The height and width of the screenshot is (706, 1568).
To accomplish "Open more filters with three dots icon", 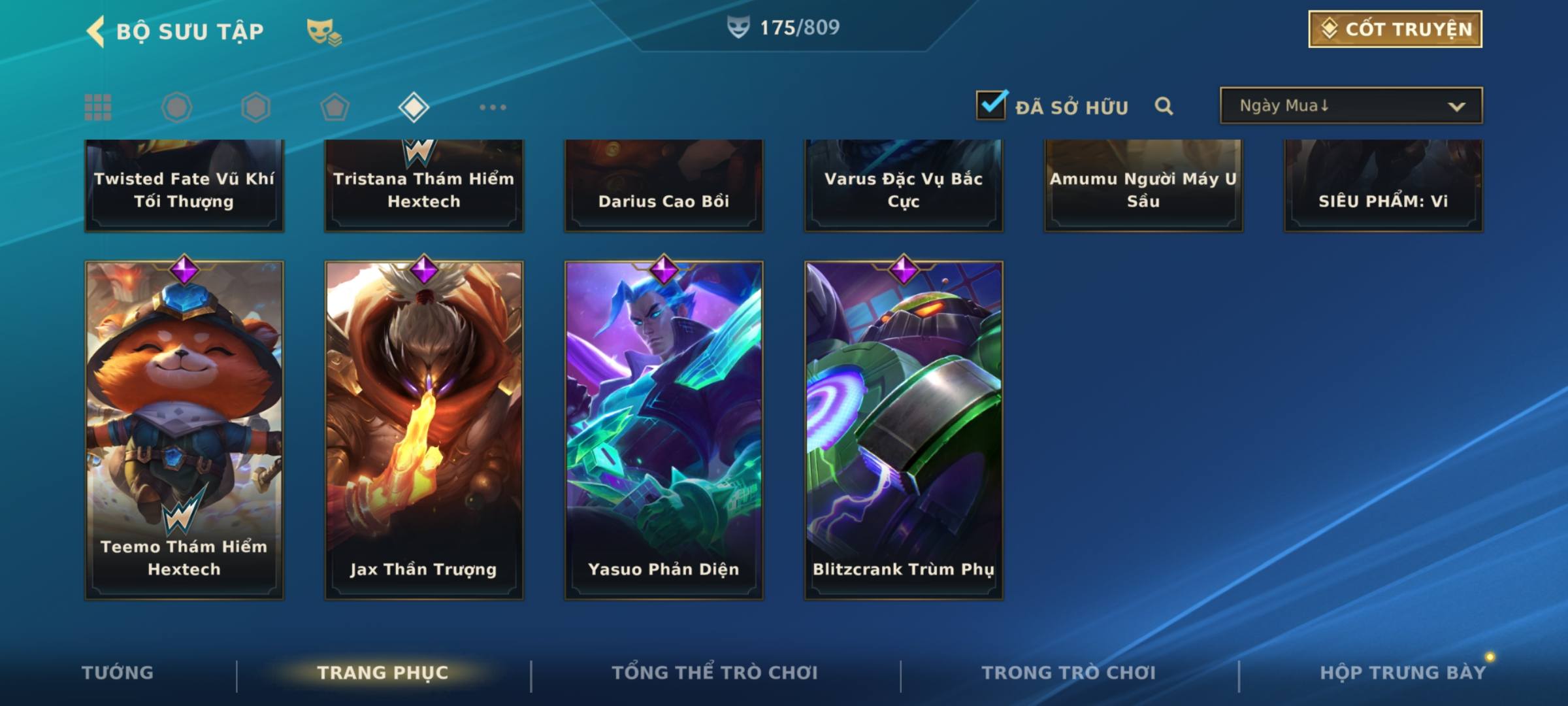I will point(493,107).
